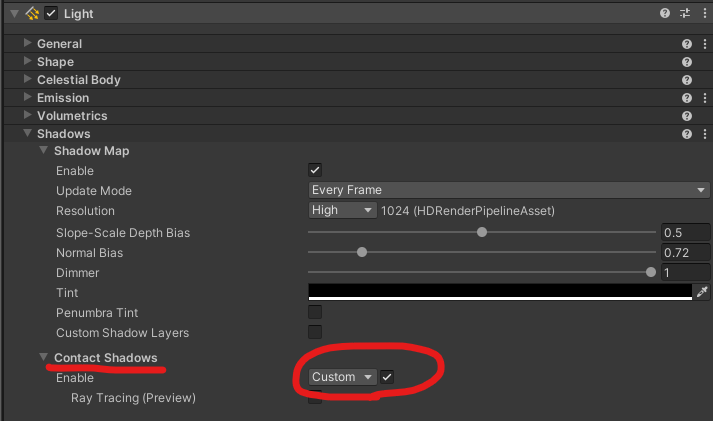Click the Volumetrics section help icon

pos(687,116)
